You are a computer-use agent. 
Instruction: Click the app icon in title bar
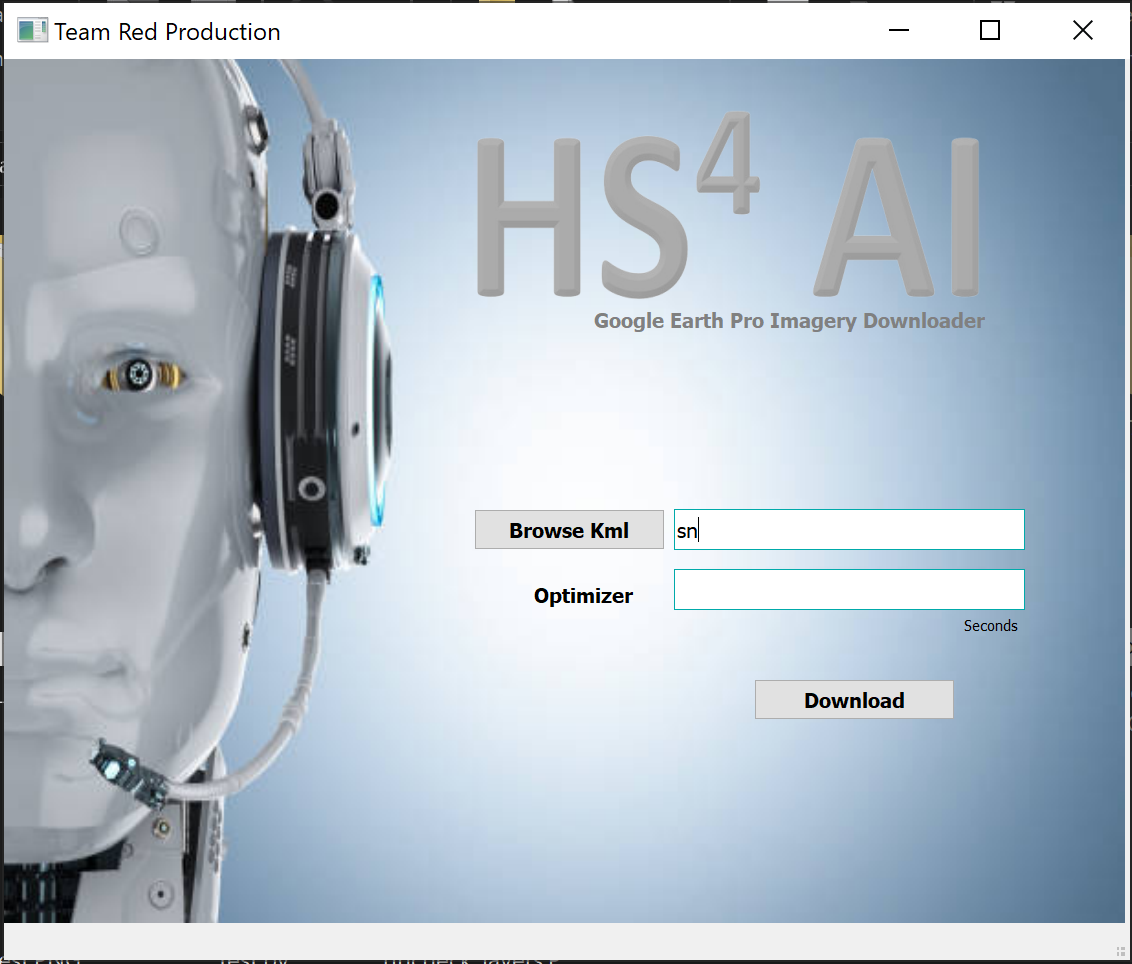(32, 31)
